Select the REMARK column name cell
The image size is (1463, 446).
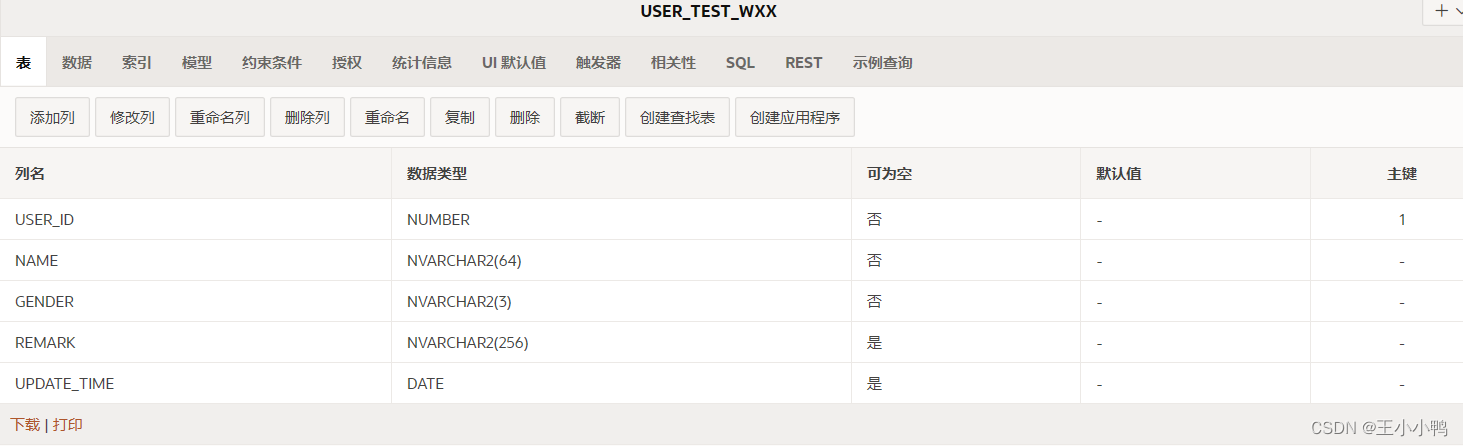click(195, 342)
